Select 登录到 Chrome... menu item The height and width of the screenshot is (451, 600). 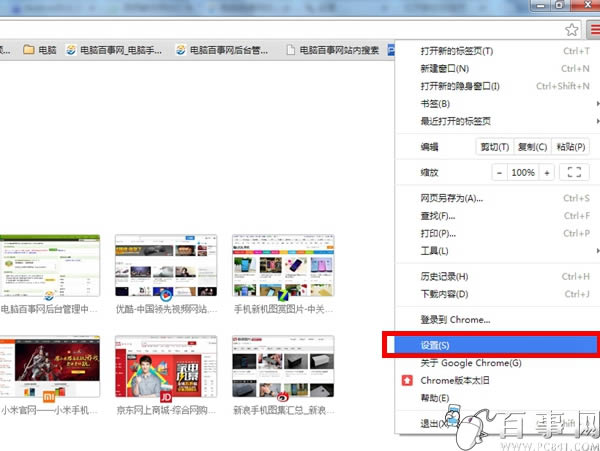click(497, 319)
